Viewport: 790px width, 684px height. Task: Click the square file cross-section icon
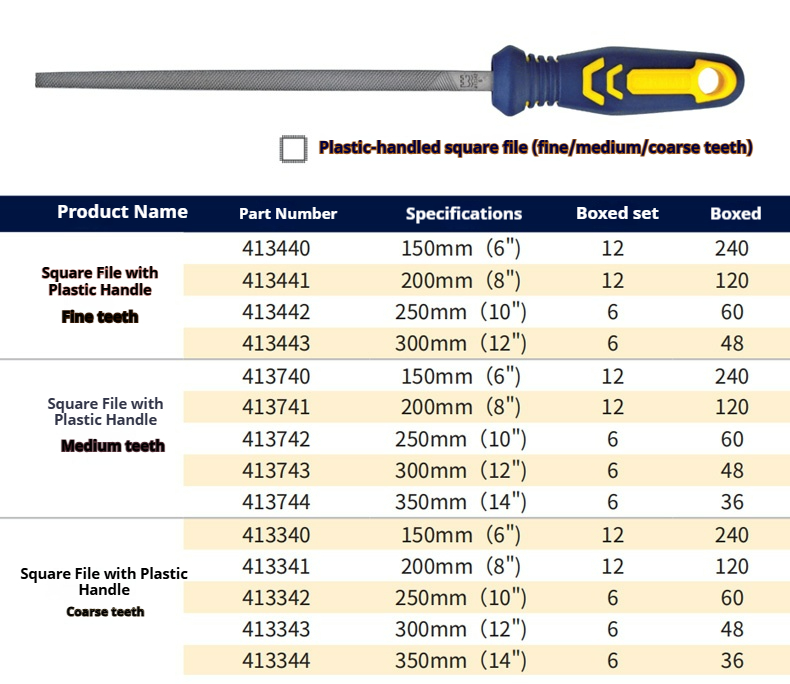[293, 148]
